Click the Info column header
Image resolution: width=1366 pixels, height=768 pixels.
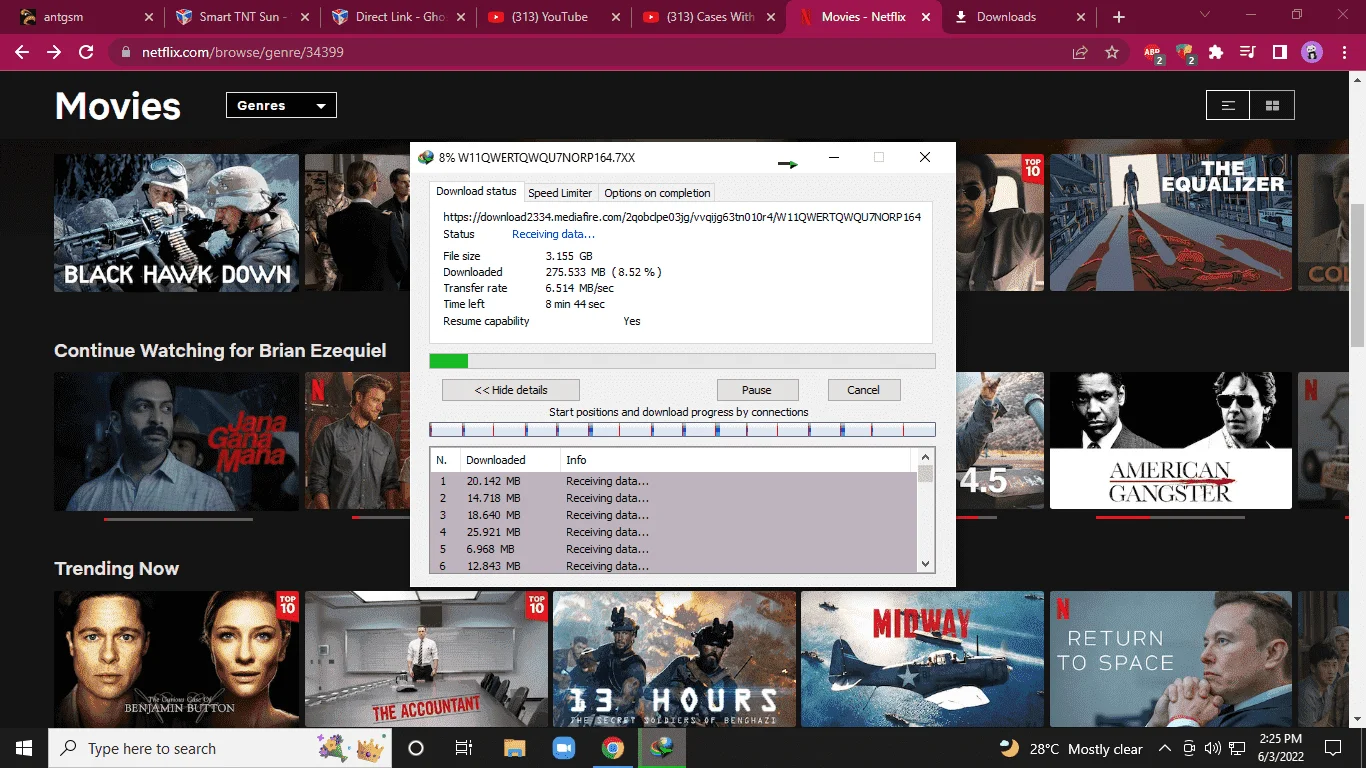coord(735,460)
